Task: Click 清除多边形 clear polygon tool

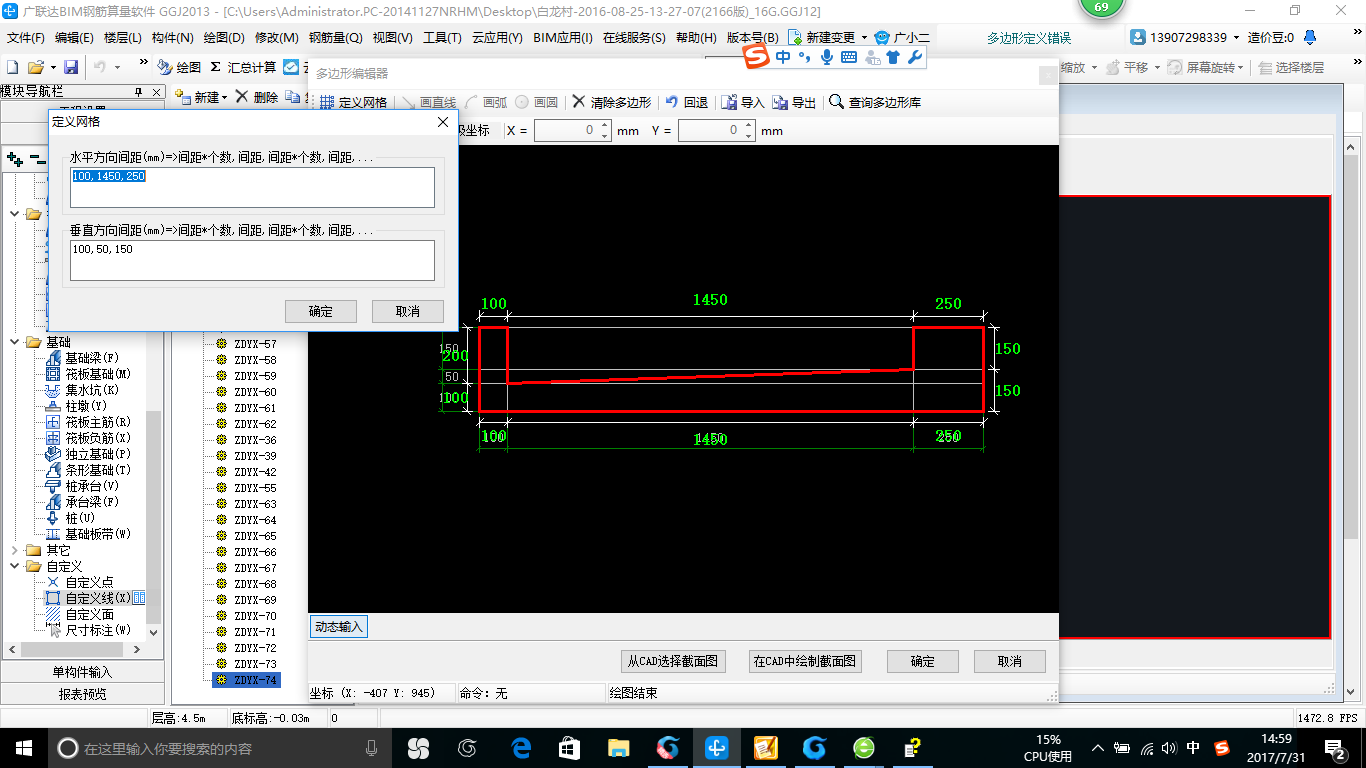Action: tap(612, 102)
